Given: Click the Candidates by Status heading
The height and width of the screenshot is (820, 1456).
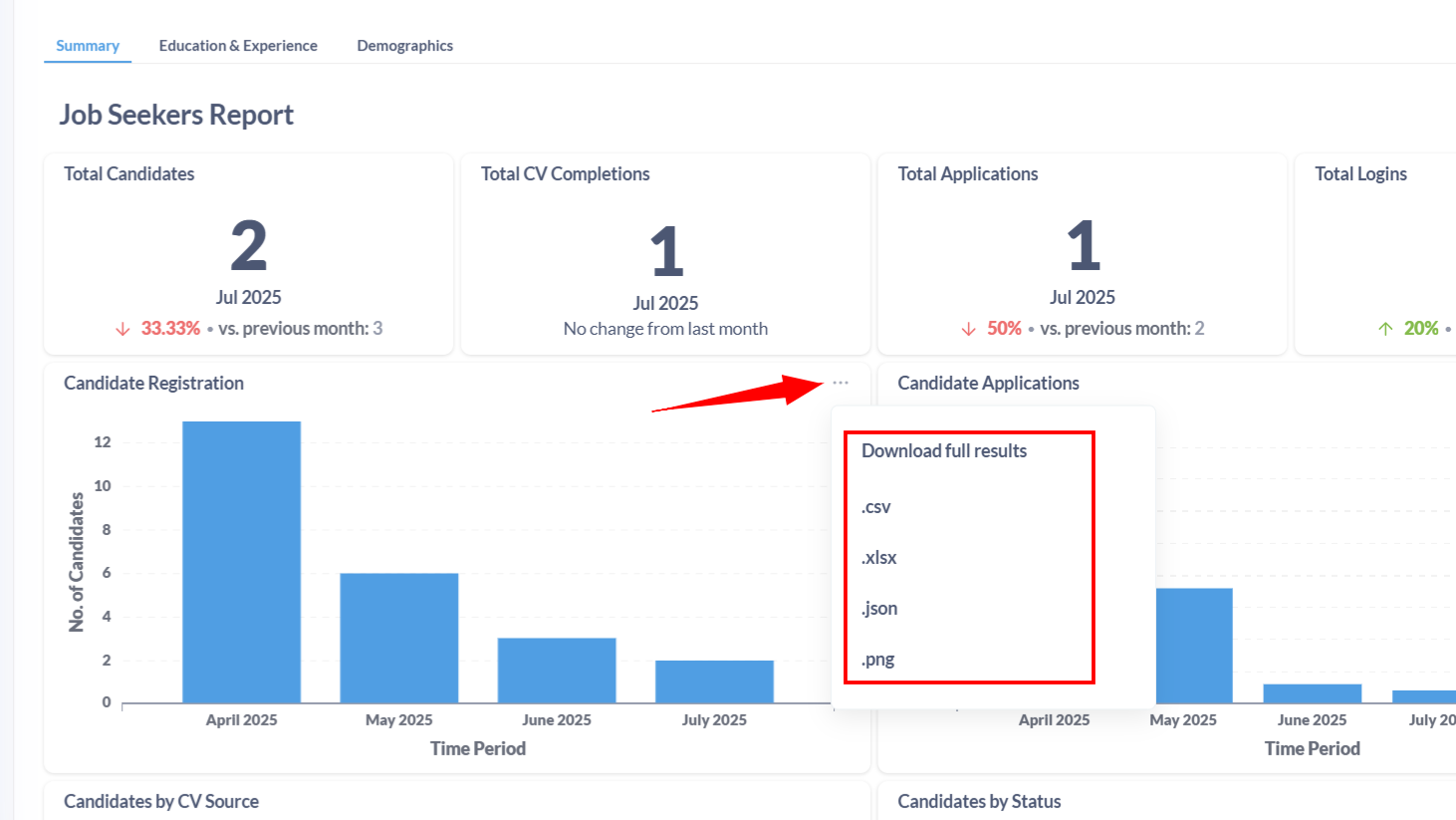Looking at the screenshot, I should coord(979,802).
